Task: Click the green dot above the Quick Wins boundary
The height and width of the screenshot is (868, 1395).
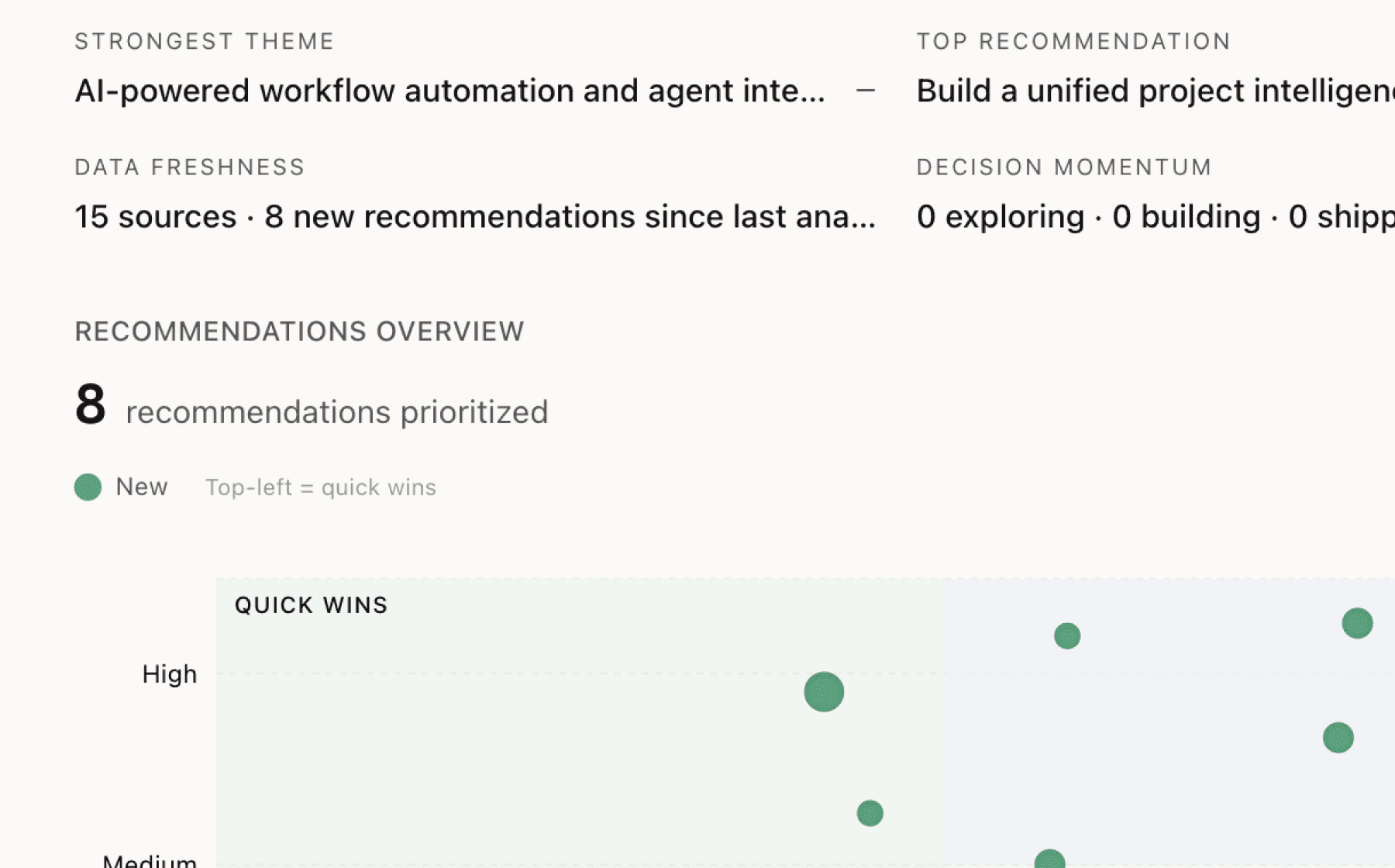Action: pyautogui.click(x=1066, y=635)
